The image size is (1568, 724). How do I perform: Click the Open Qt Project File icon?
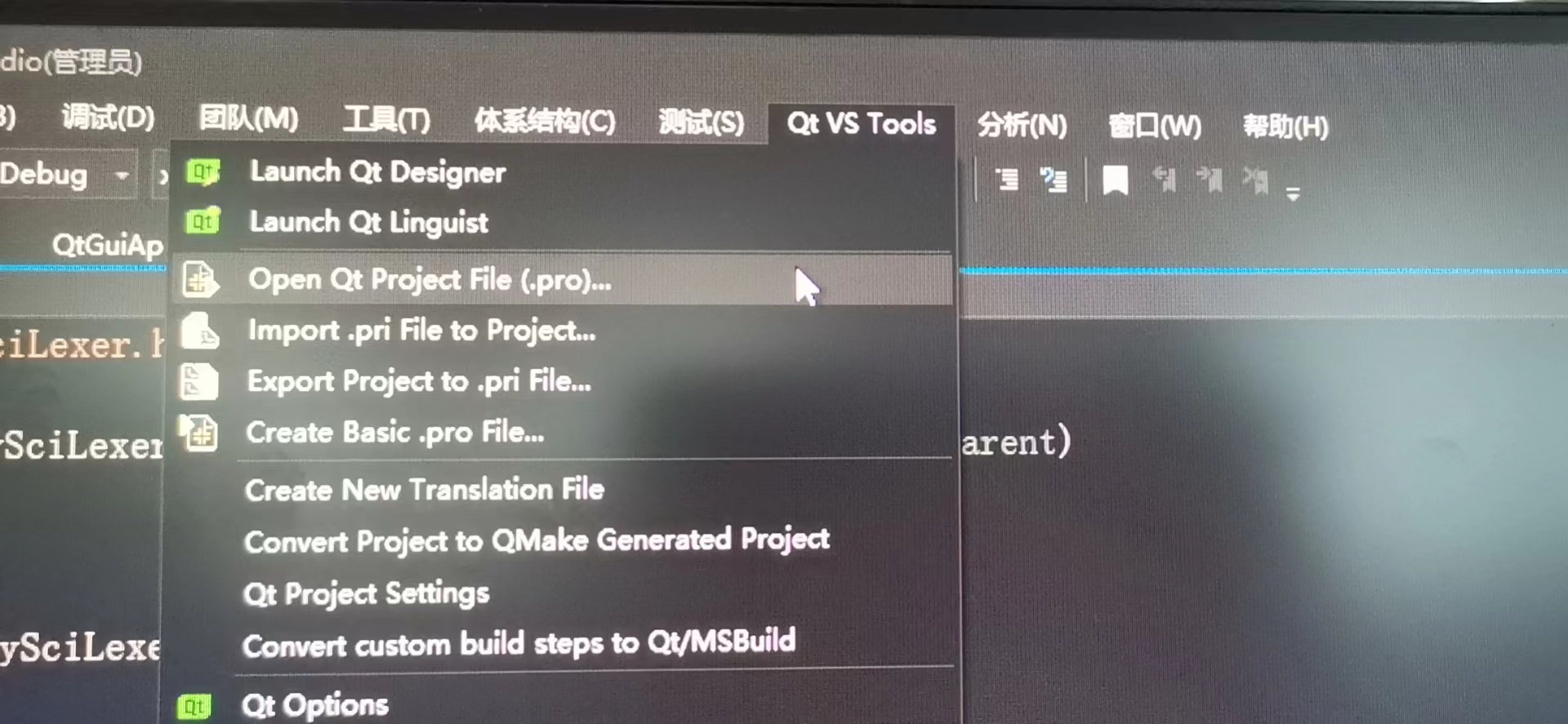tap(199, 279)
